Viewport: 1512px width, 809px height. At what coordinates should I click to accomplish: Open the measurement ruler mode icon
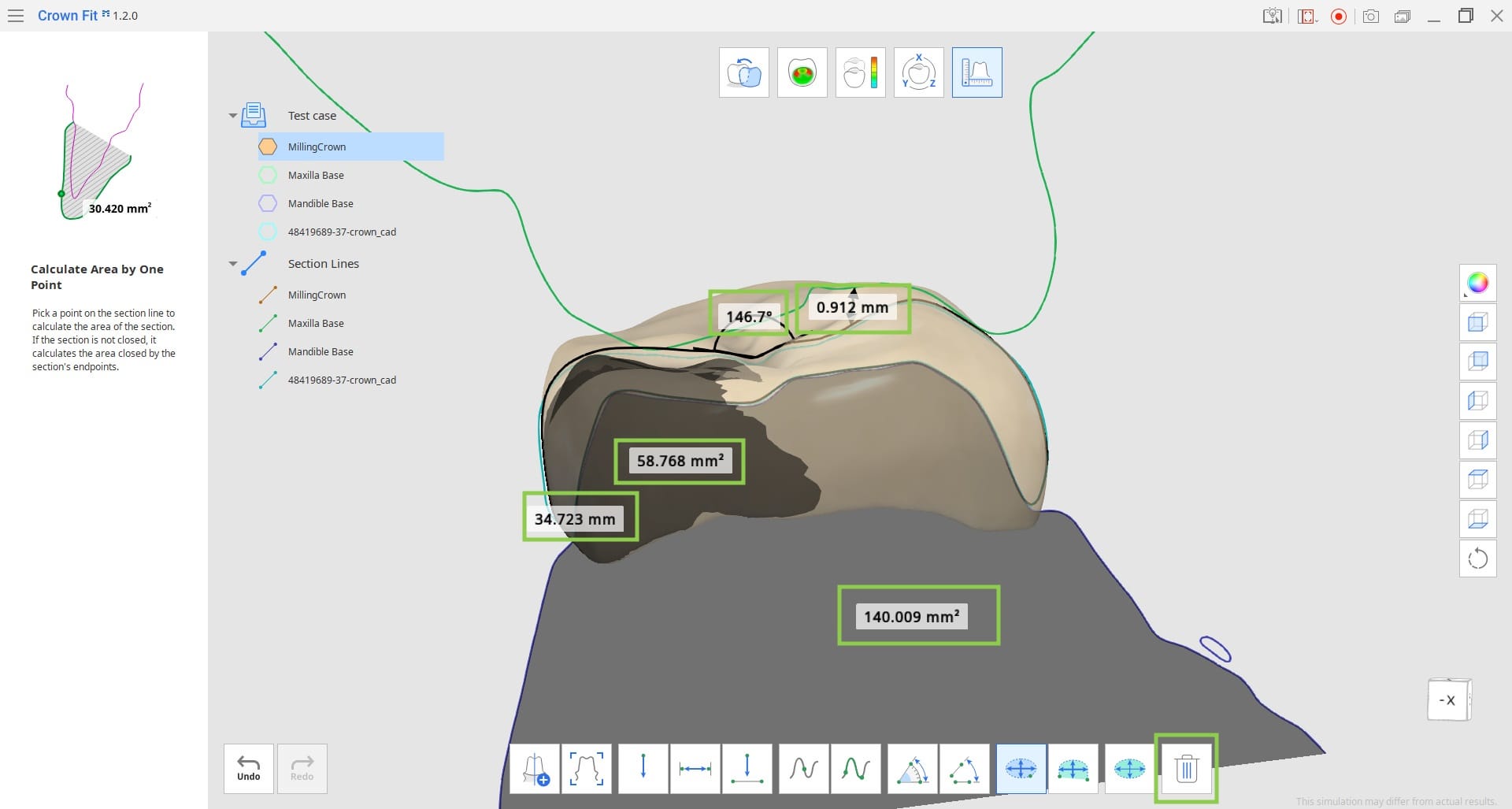click(x=976, y=72)
